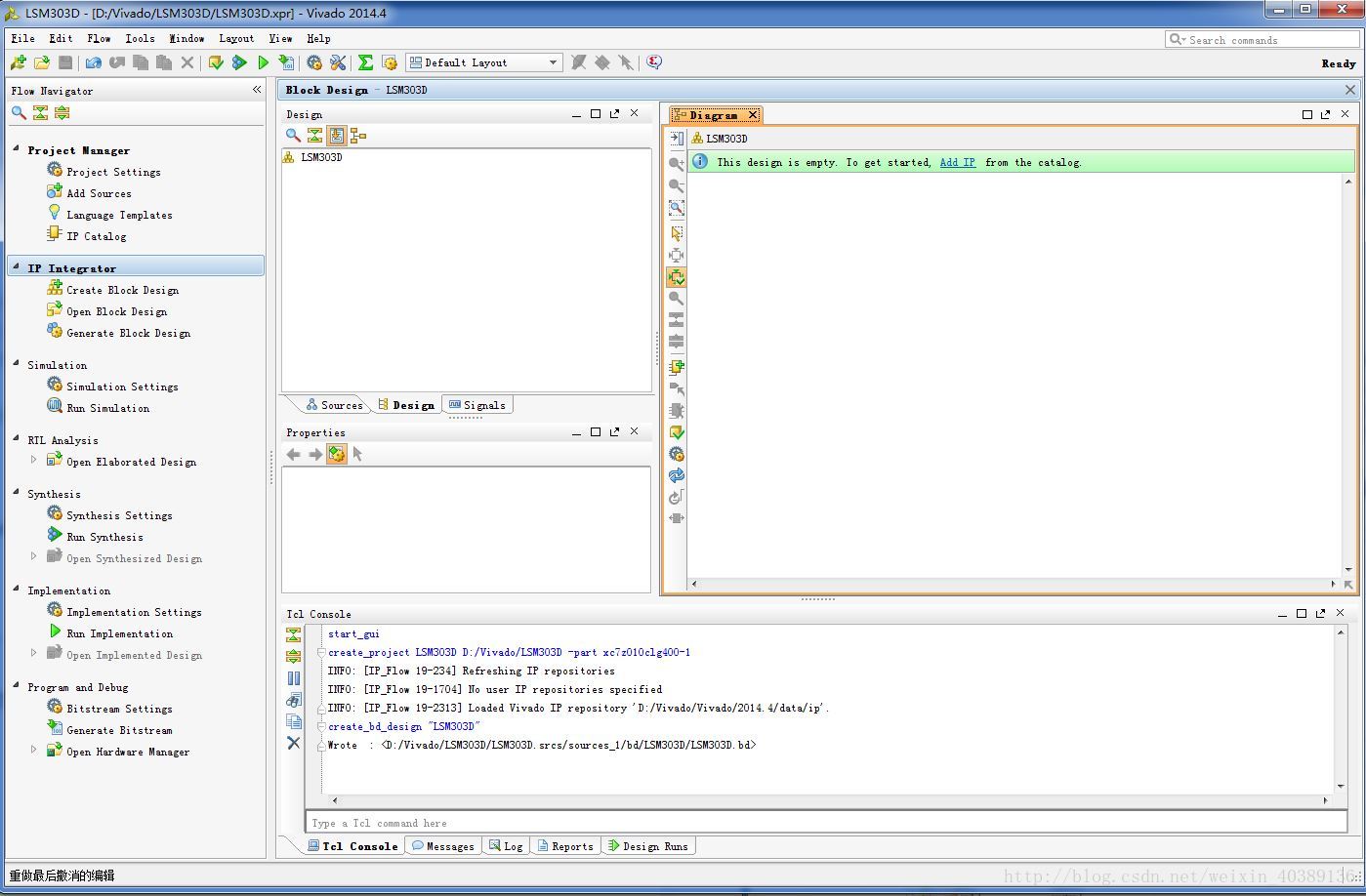Click the Search commands field

pos(1263,40)
